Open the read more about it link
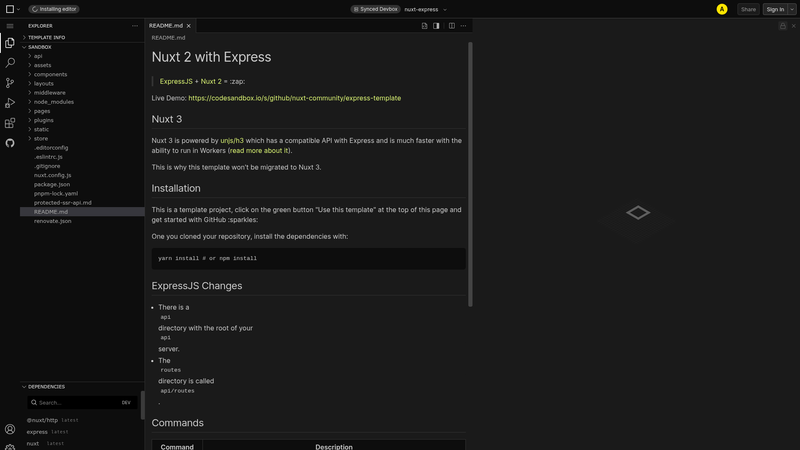 pos(259,151)
